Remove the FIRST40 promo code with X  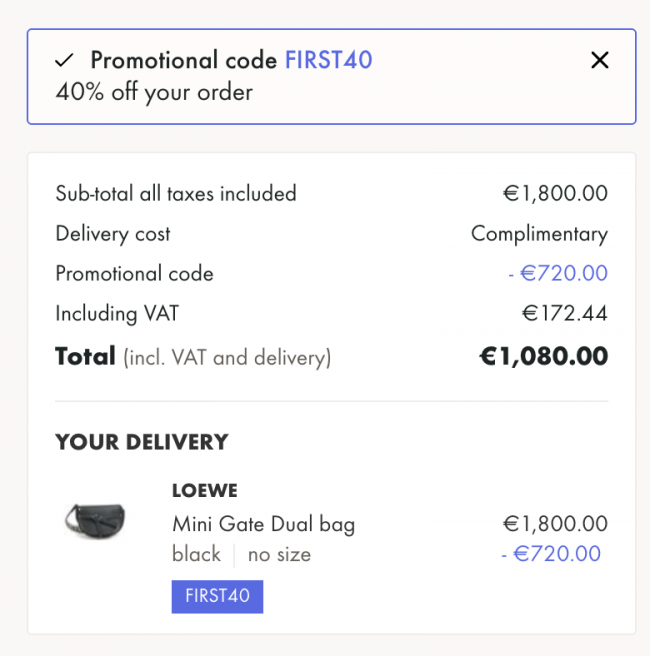(599, 60)
